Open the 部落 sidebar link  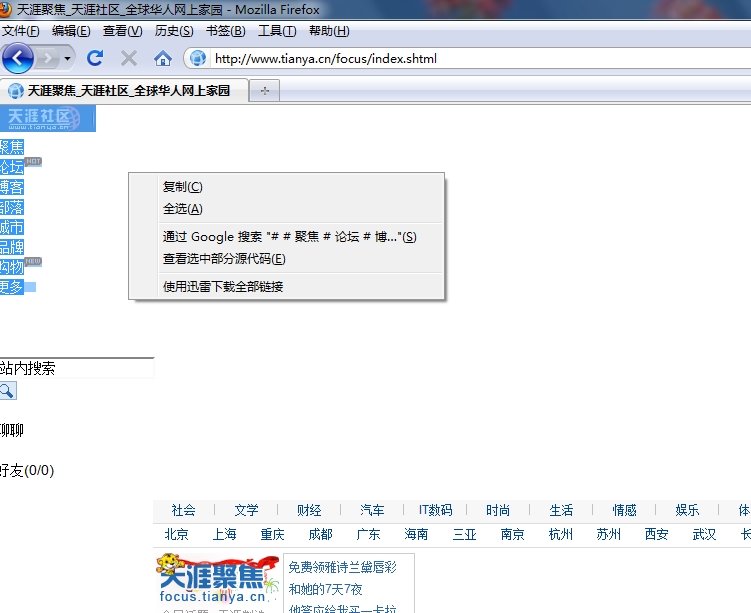[x=11, y=207]
